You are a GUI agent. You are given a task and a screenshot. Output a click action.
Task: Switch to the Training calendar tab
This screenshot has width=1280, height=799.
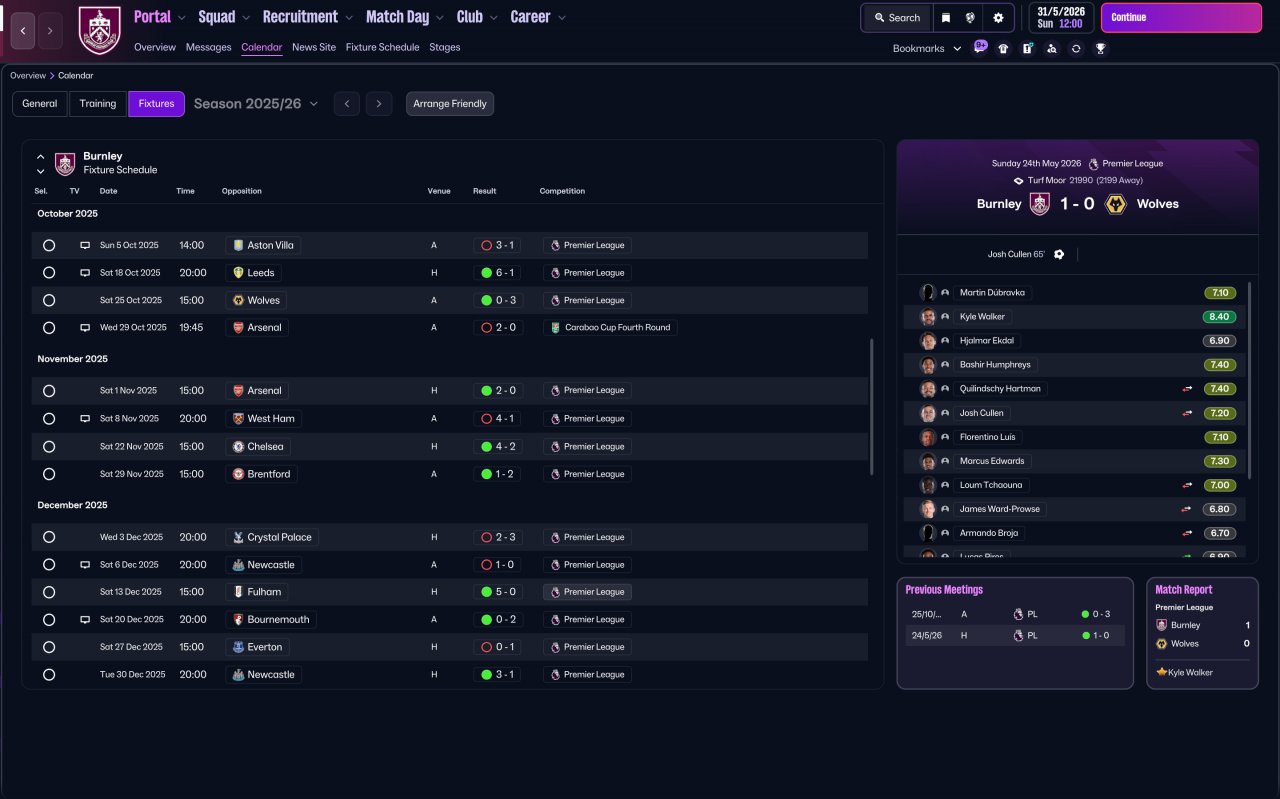(x=98, y=104)
